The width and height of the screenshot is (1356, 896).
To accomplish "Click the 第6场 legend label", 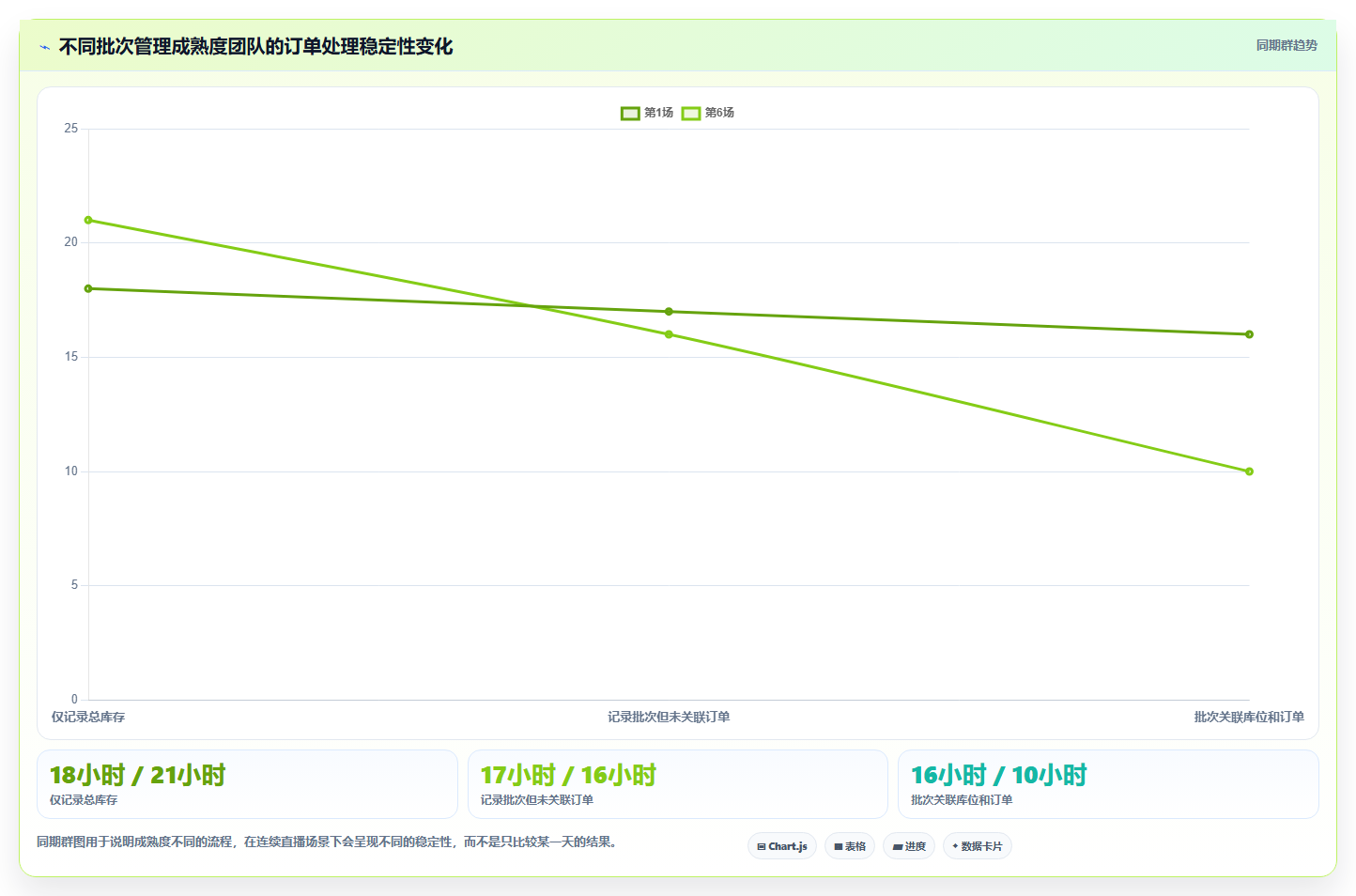I will pyautogui.click(x=719, y=113).
